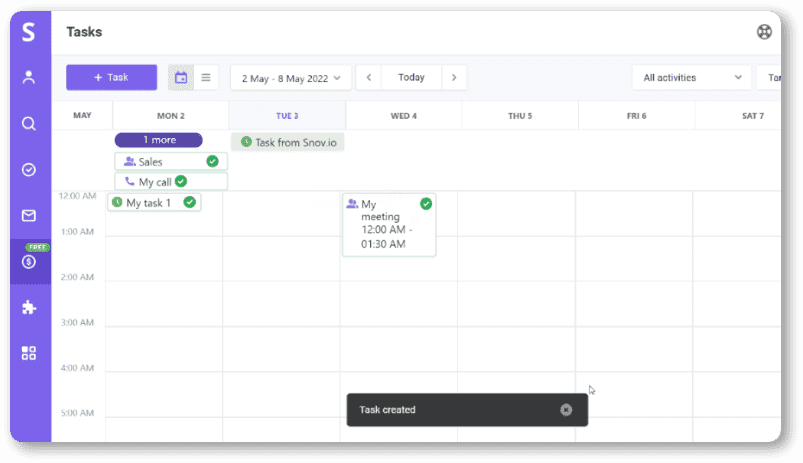The width and height of the screenshot is (803, 463).
Task: Dismiss the Task created notification
Action: point(566,410)
